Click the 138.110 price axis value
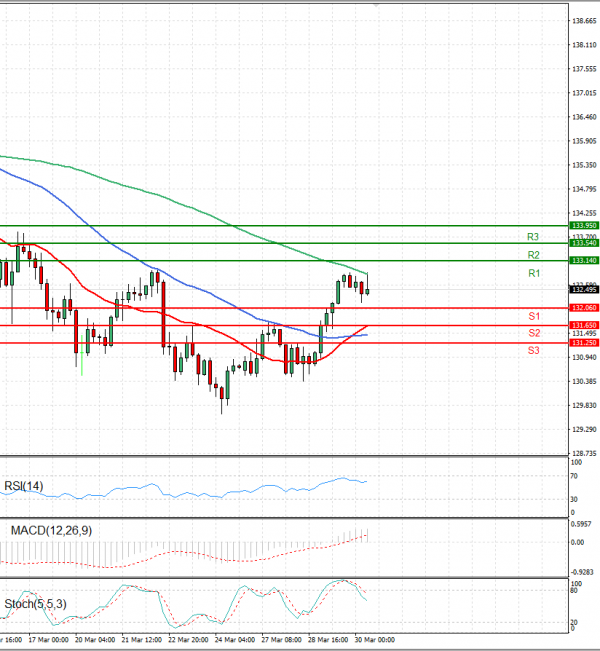600x651 pixels. 584,45
